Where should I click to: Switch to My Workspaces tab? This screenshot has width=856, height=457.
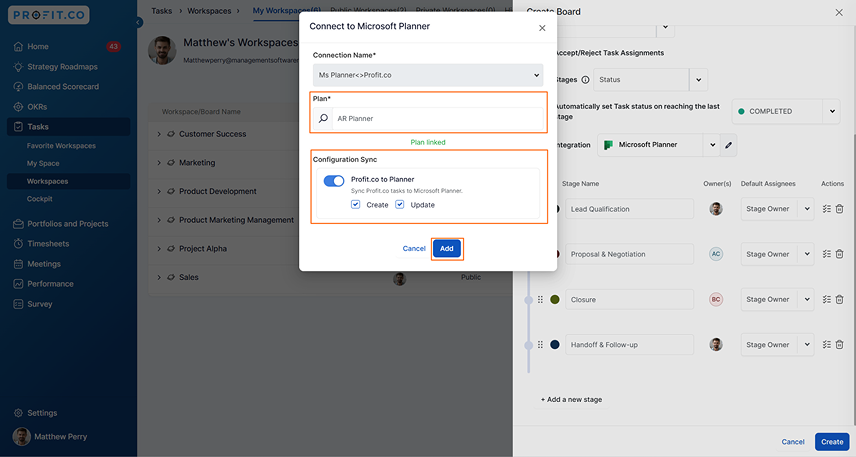point(286,11)
